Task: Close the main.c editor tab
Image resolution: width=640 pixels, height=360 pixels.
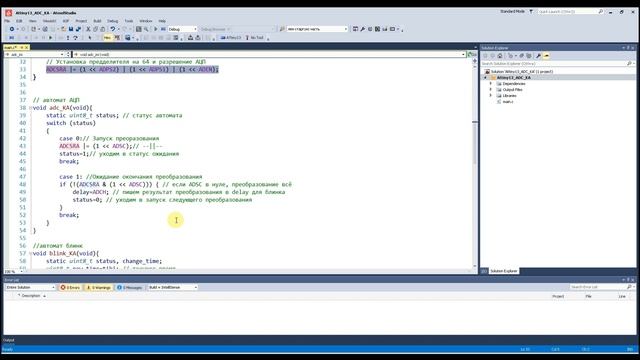Action: coord(27,48)
